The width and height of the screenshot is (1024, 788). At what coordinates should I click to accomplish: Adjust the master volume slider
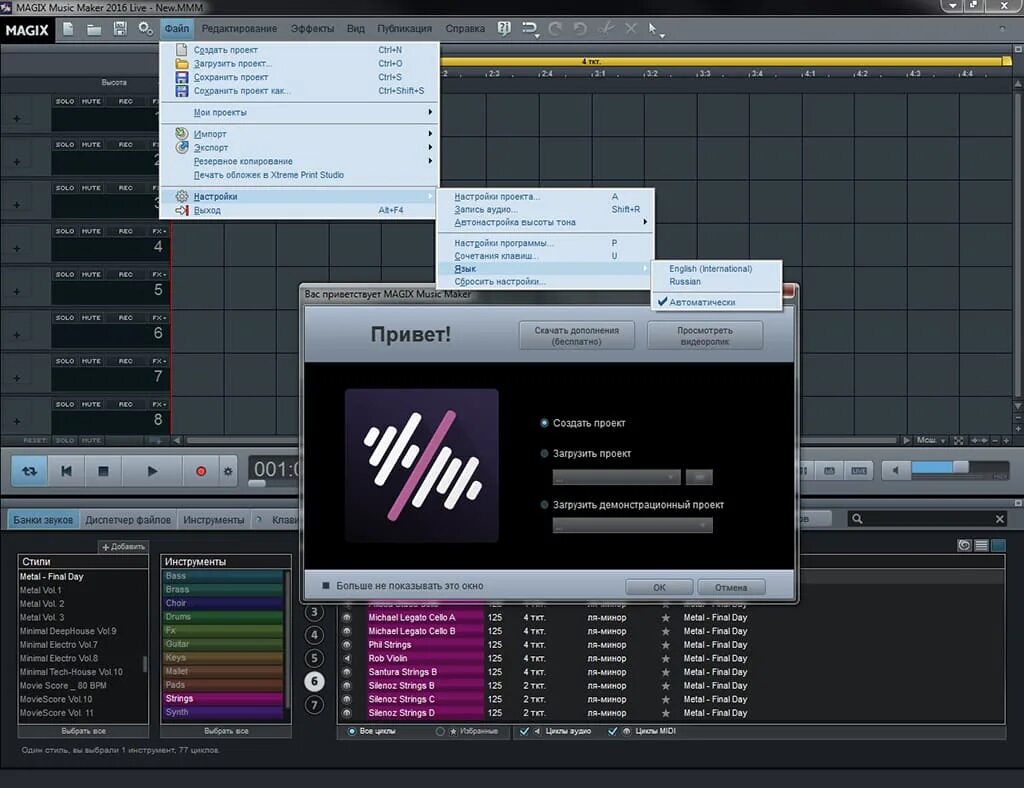pos(960,468)
